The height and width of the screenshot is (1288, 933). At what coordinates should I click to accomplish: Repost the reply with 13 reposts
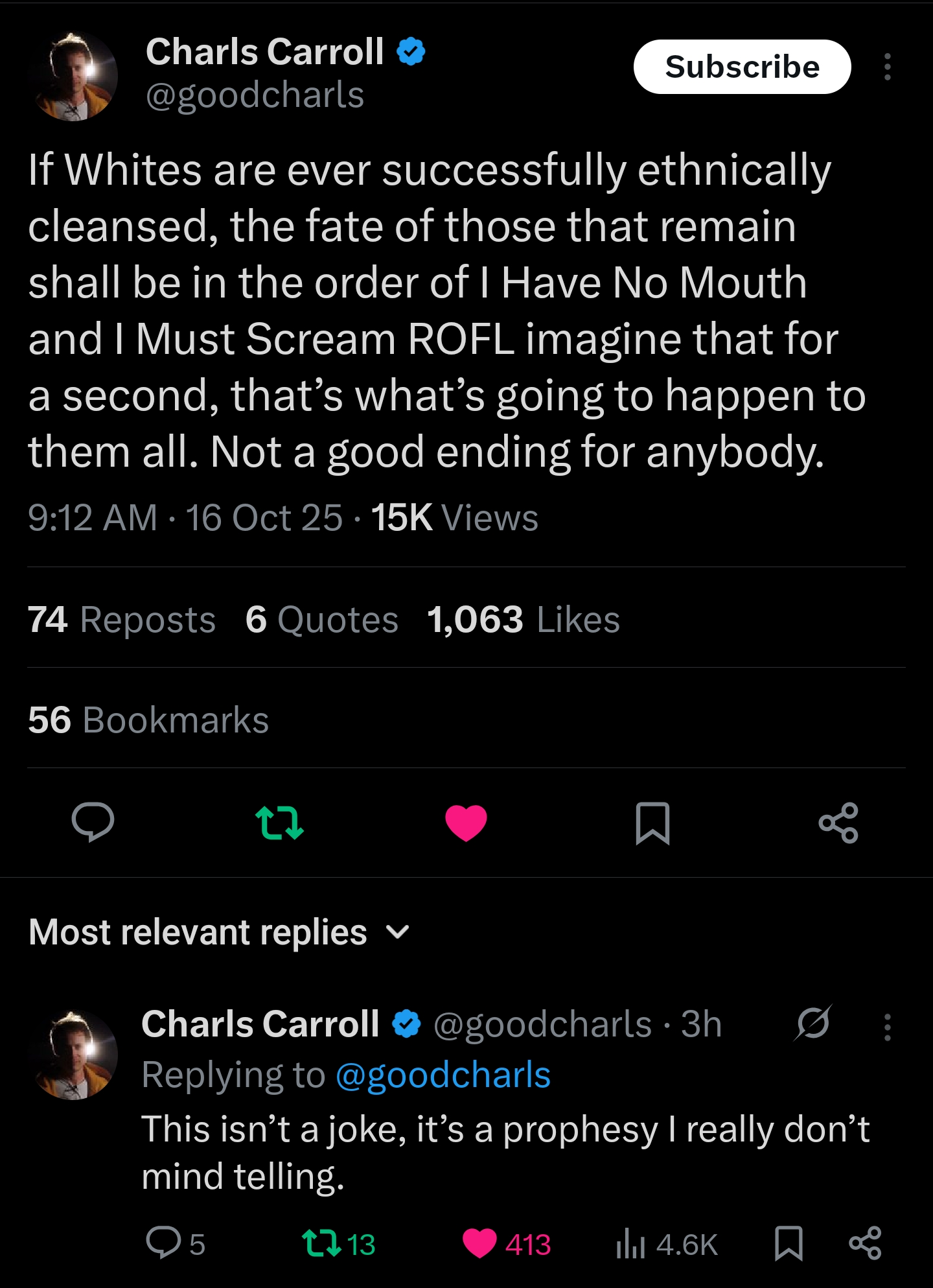(339, 1244)
